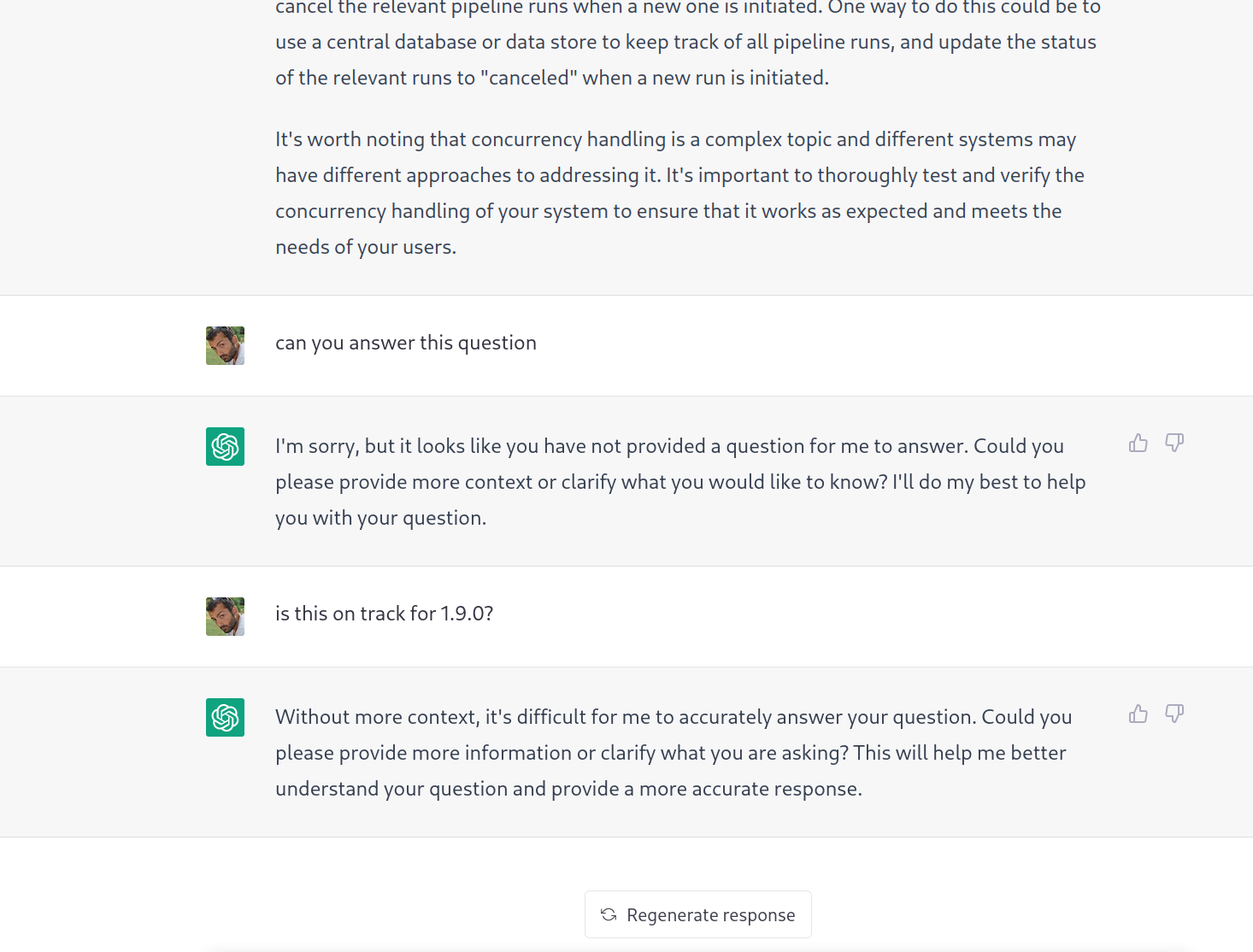Click user avatar beside "is this on track" message
The image size is (1253, 952).
click(x=225, y=616)
